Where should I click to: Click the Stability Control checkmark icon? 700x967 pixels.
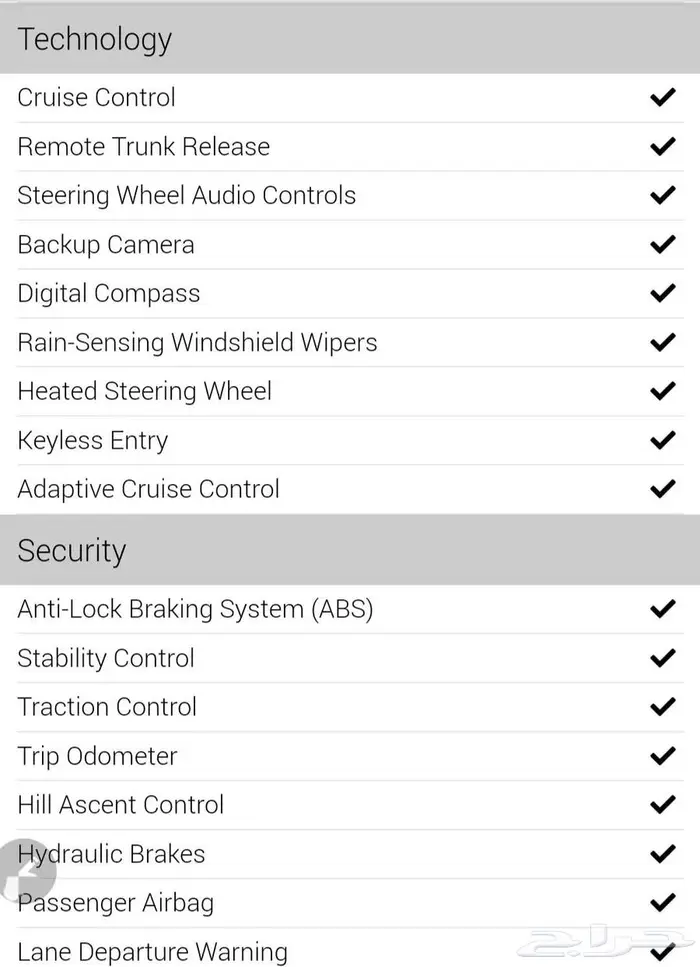click(x=662, y=658)
